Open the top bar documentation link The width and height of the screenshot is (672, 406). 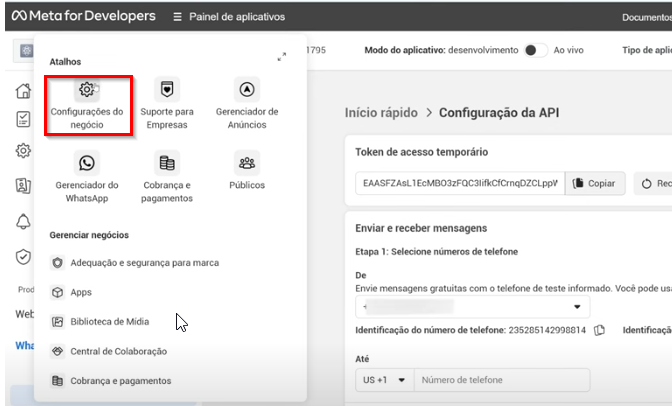[x=647, y=18]
